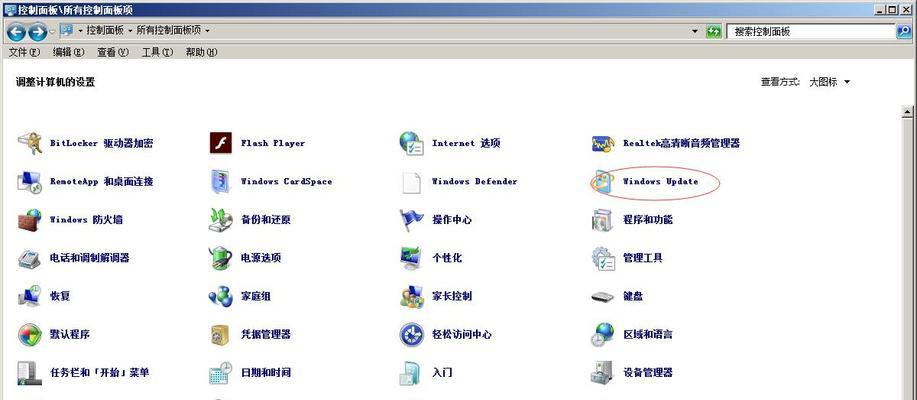Screen dimensions: 917x400
Task: Go back with the Back arrow button
Action: 17,31
